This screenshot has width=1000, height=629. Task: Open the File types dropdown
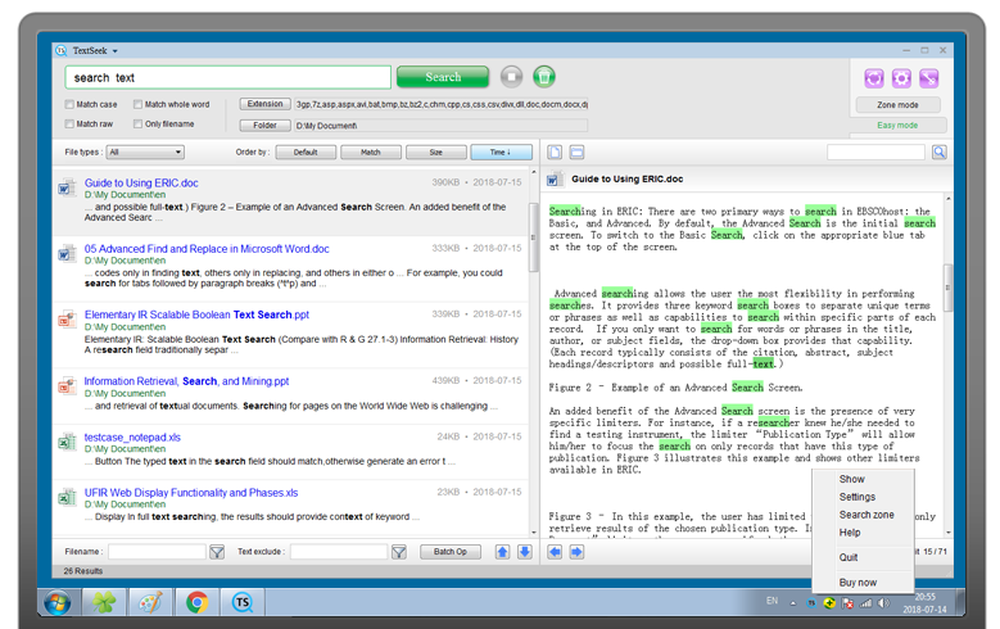[x=145, y=152]
